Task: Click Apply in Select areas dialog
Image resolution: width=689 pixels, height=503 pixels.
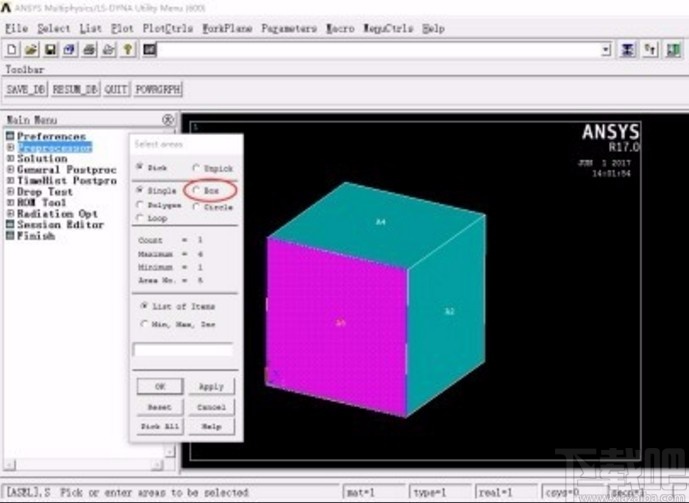Action: (x=211, y=386)
